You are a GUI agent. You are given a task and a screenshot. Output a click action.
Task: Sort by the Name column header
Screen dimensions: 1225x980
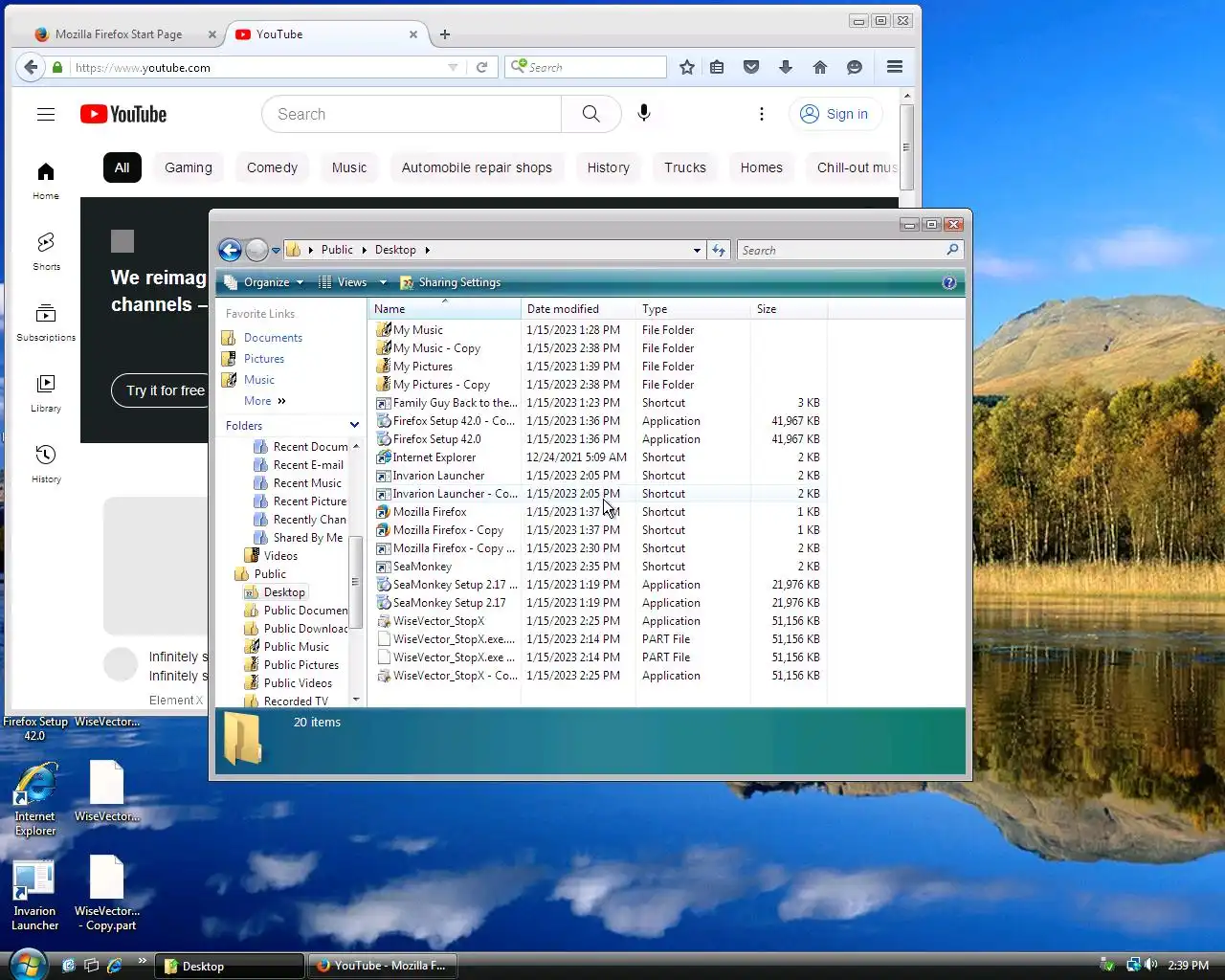tap(445, 309)
